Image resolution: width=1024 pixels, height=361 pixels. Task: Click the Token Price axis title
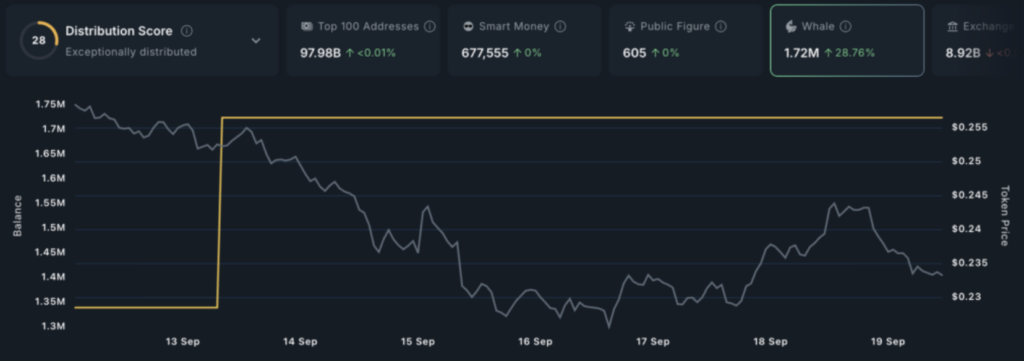click(x=1005, y=216)
